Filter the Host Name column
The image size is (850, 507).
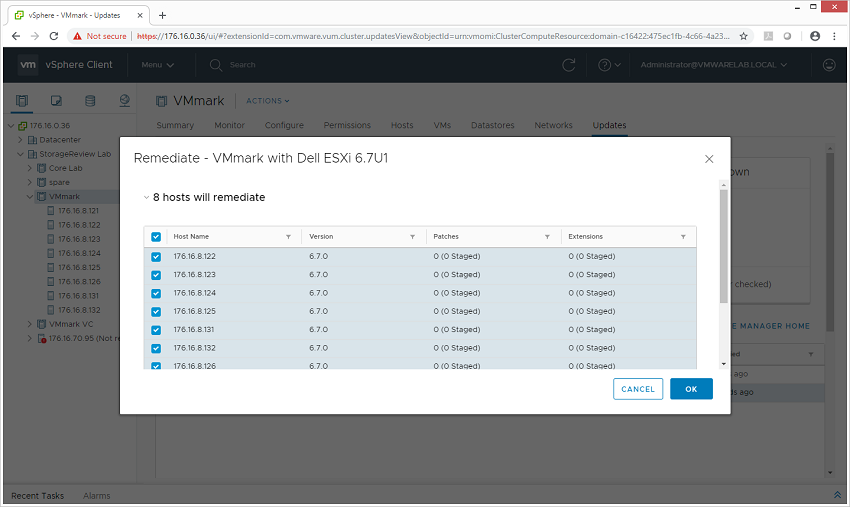(288, 237)
